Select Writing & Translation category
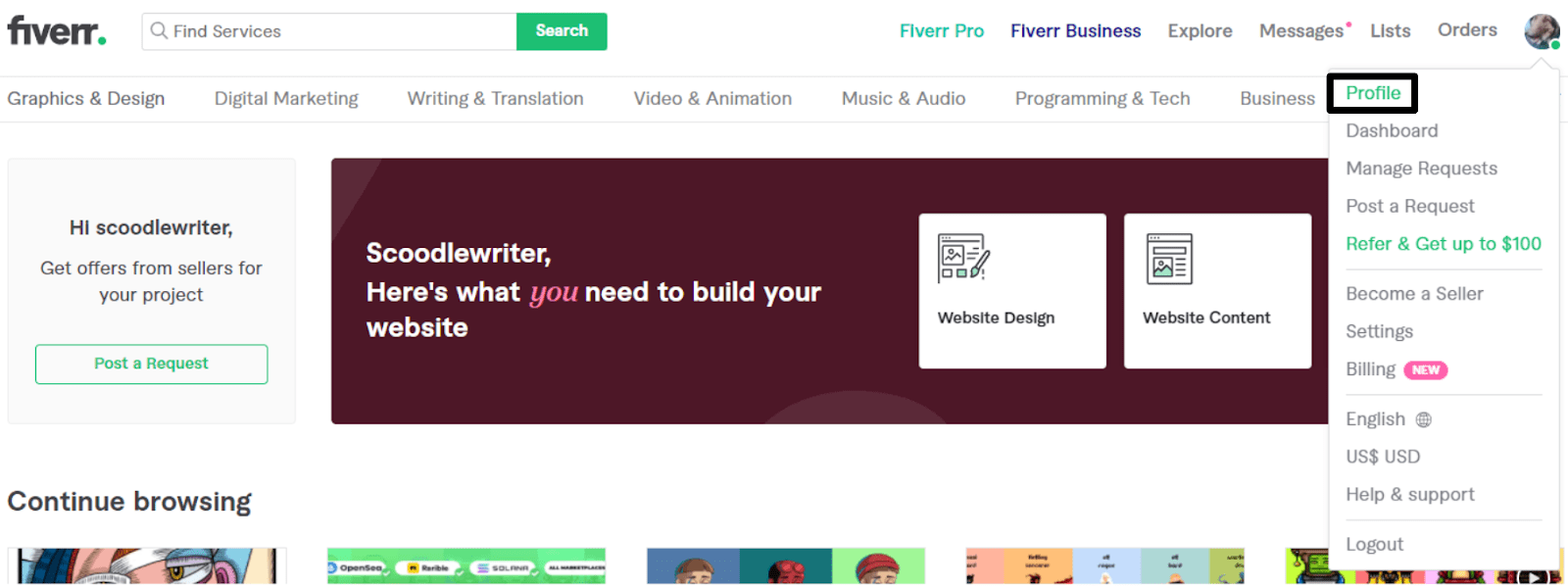 (x=495, y=99)
